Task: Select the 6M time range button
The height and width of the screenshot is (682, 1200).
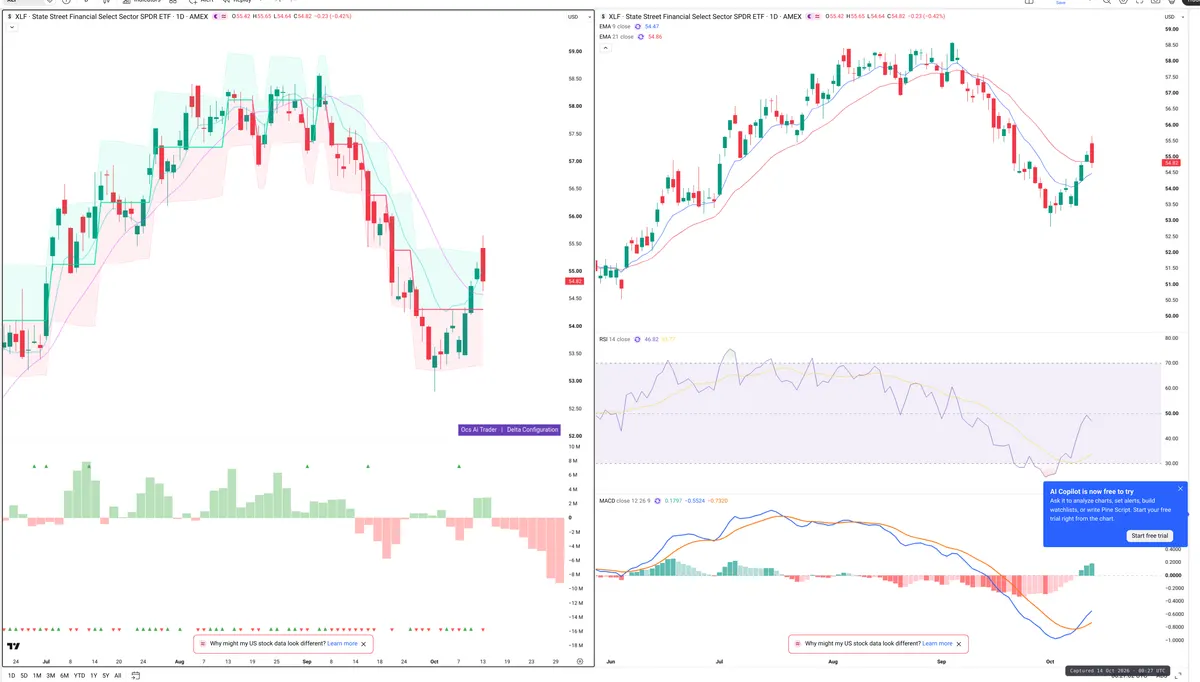Action: click(64, 676)
